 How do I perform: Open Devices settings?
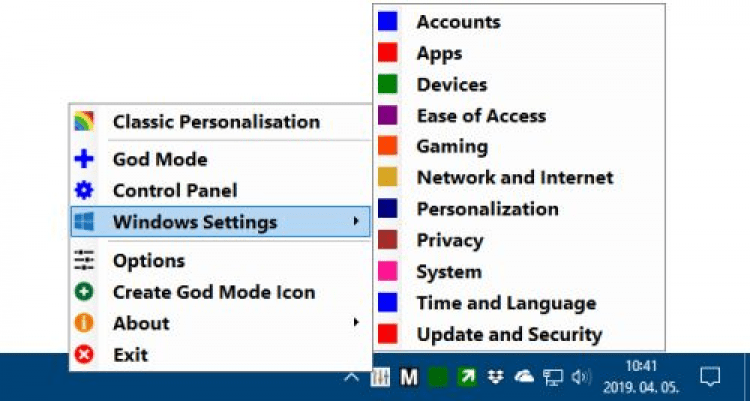pyautogui.click(x=519, y=84)
